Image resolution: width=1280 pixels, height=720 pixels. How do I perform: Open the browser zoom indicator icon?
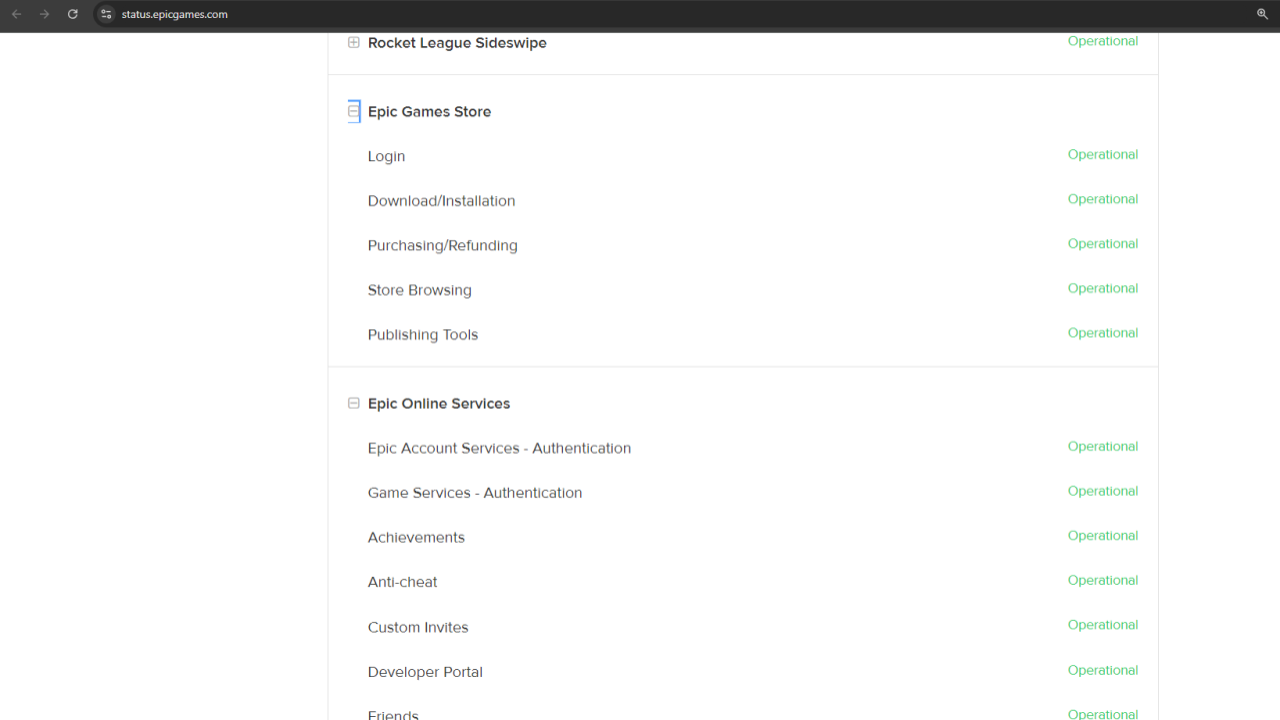tap(1262, 14)
